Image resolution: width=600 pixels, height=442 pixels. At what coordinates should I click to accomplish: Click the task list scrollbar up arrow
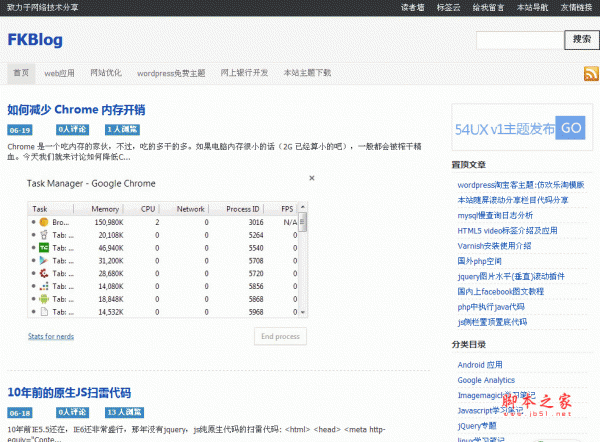pos(303,207)
